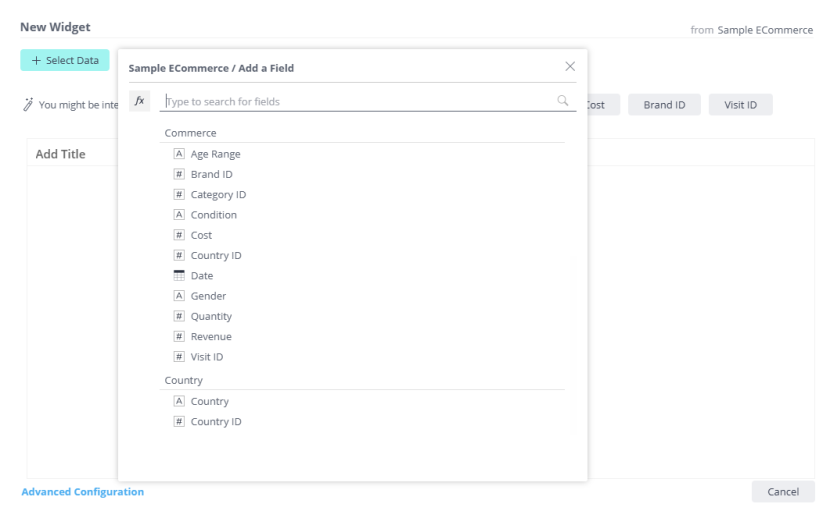Open Advanced Configuration link
Image resolution: width=830 pixels, height=511 pixels.
82,492
